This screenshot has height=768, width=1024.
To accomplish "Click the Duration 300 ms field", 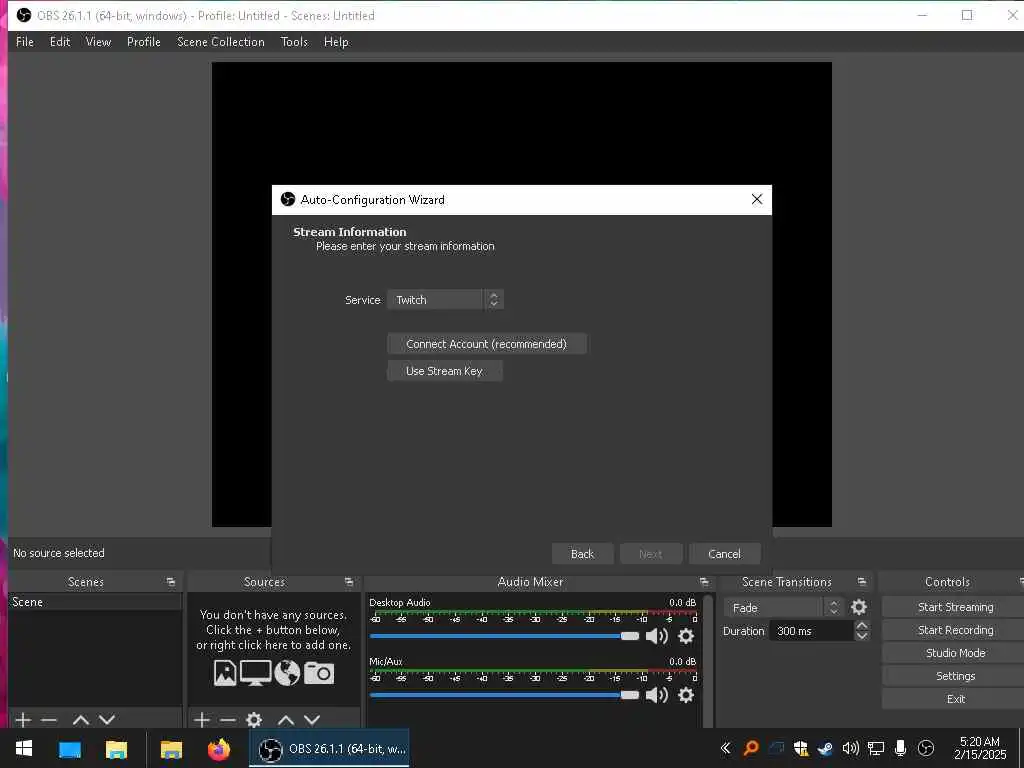I will pos(812,631).
